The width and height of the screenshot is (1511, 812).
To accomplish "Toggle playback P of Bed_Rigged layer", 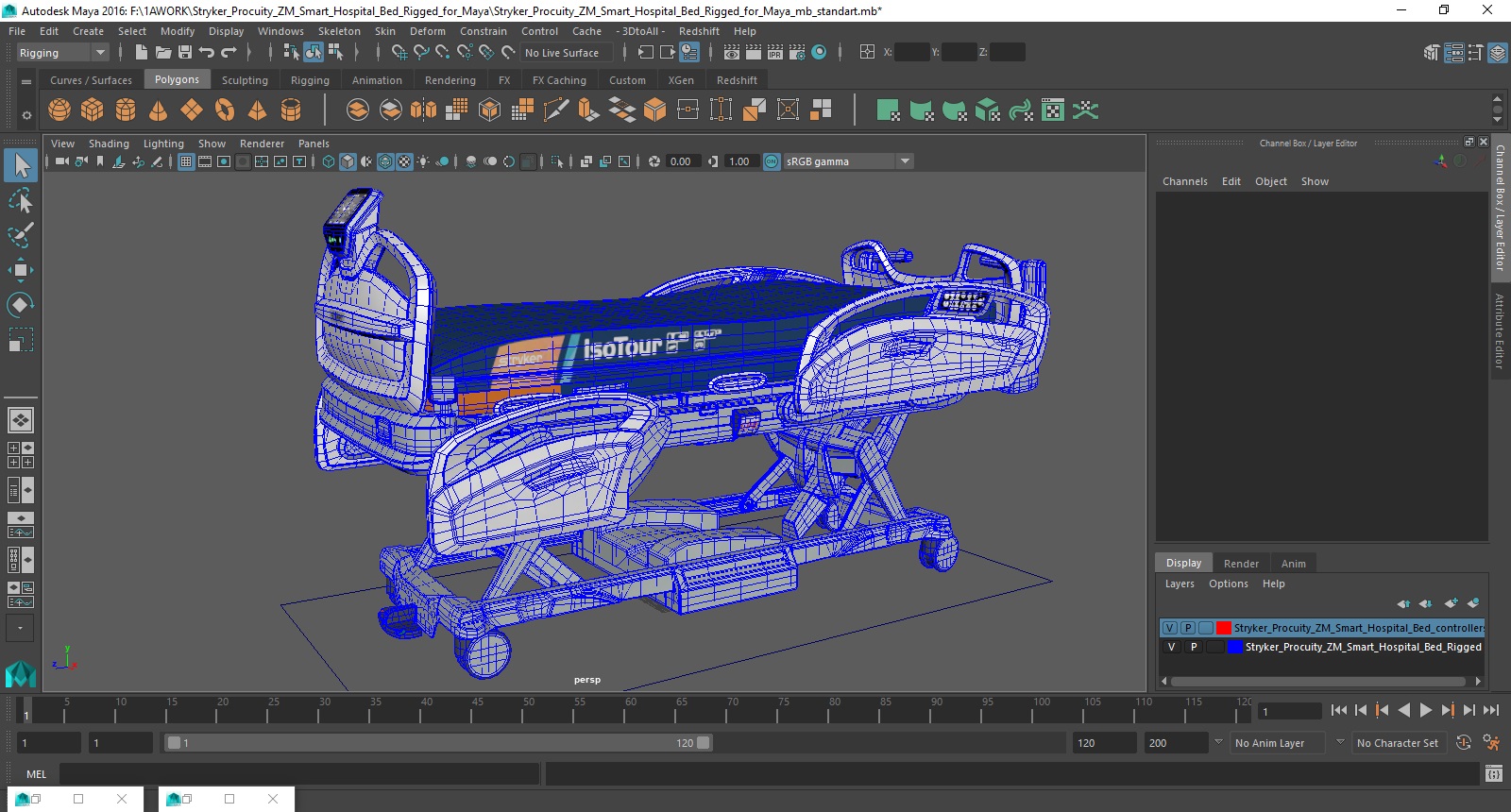I will click(x=1194, y=647).
